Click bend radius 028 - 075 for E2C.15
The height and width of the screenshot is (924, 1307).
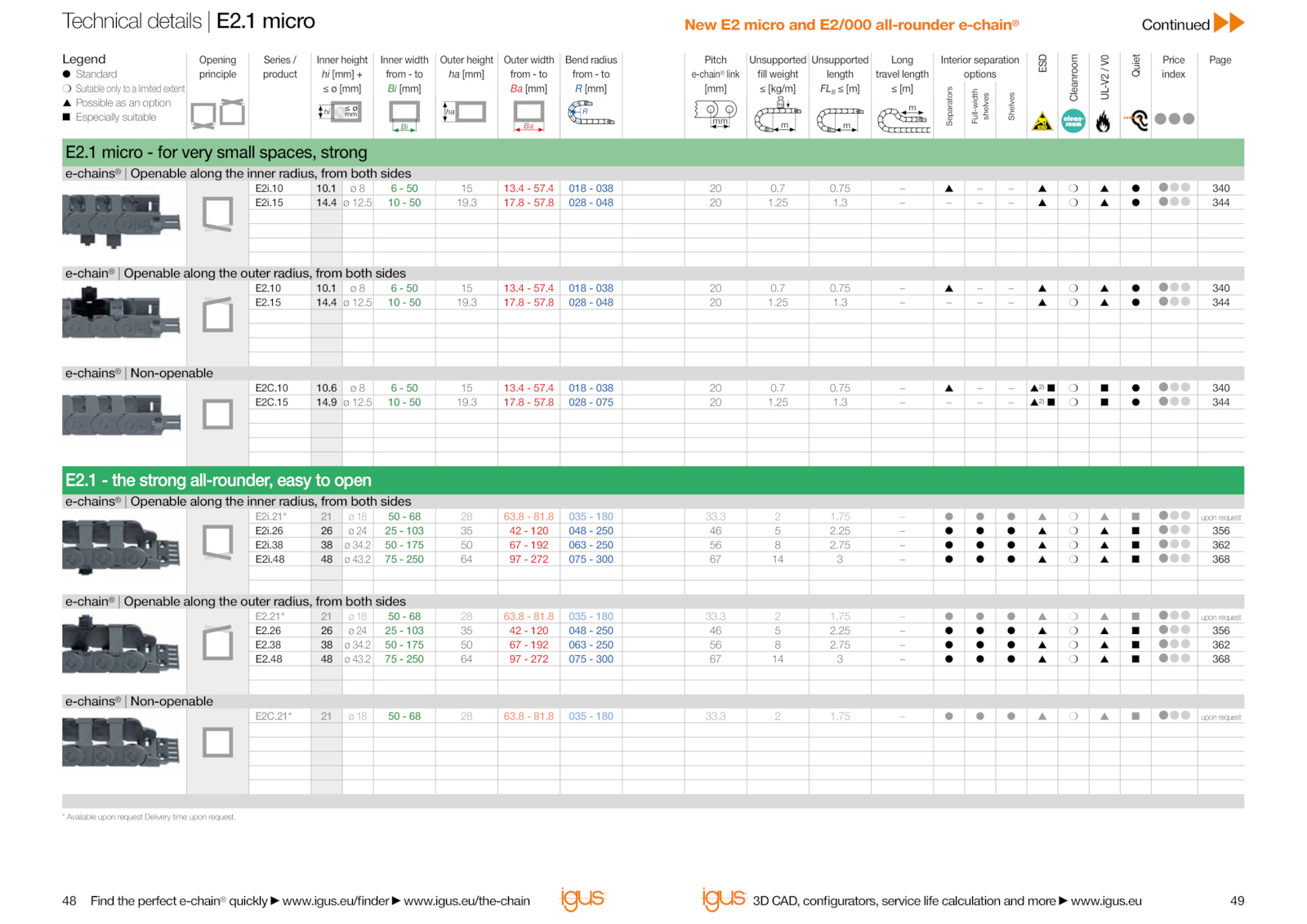[x=591, y=402]
